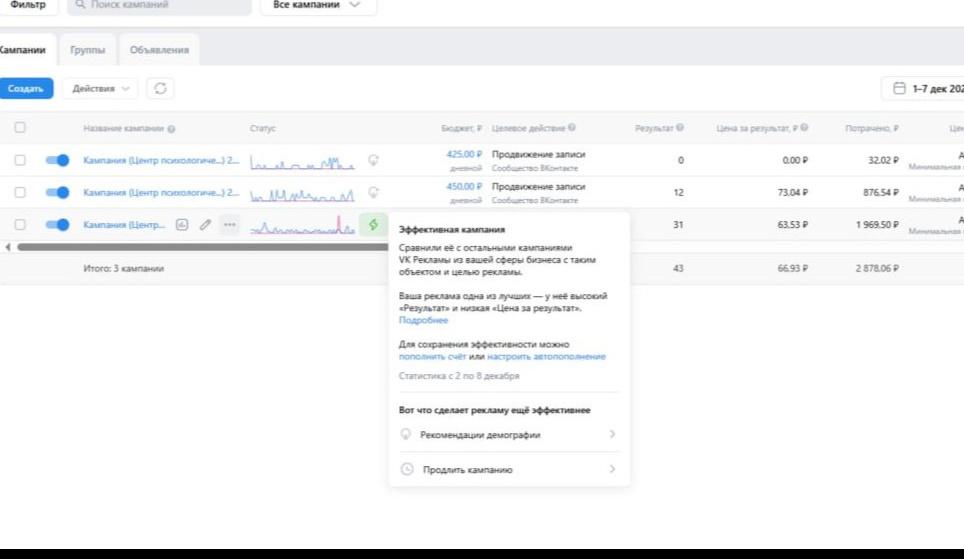This screenshot has height=559, width=964.
Task: Click the green efficiency lightning icon
Action: [373, 225]
